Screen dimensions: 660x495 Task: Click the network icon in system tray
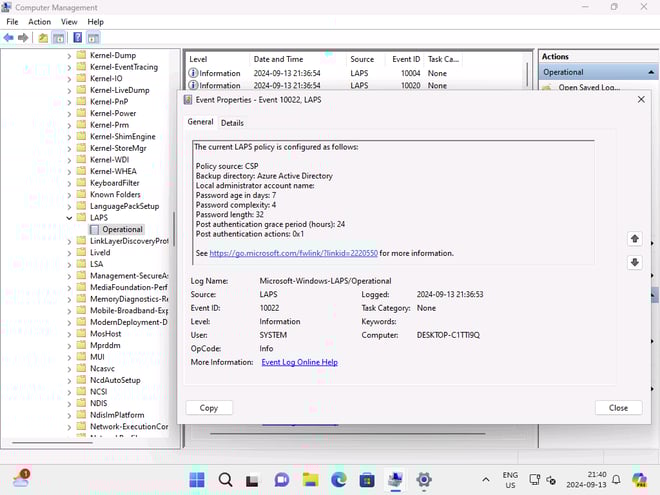coord(535,479)
